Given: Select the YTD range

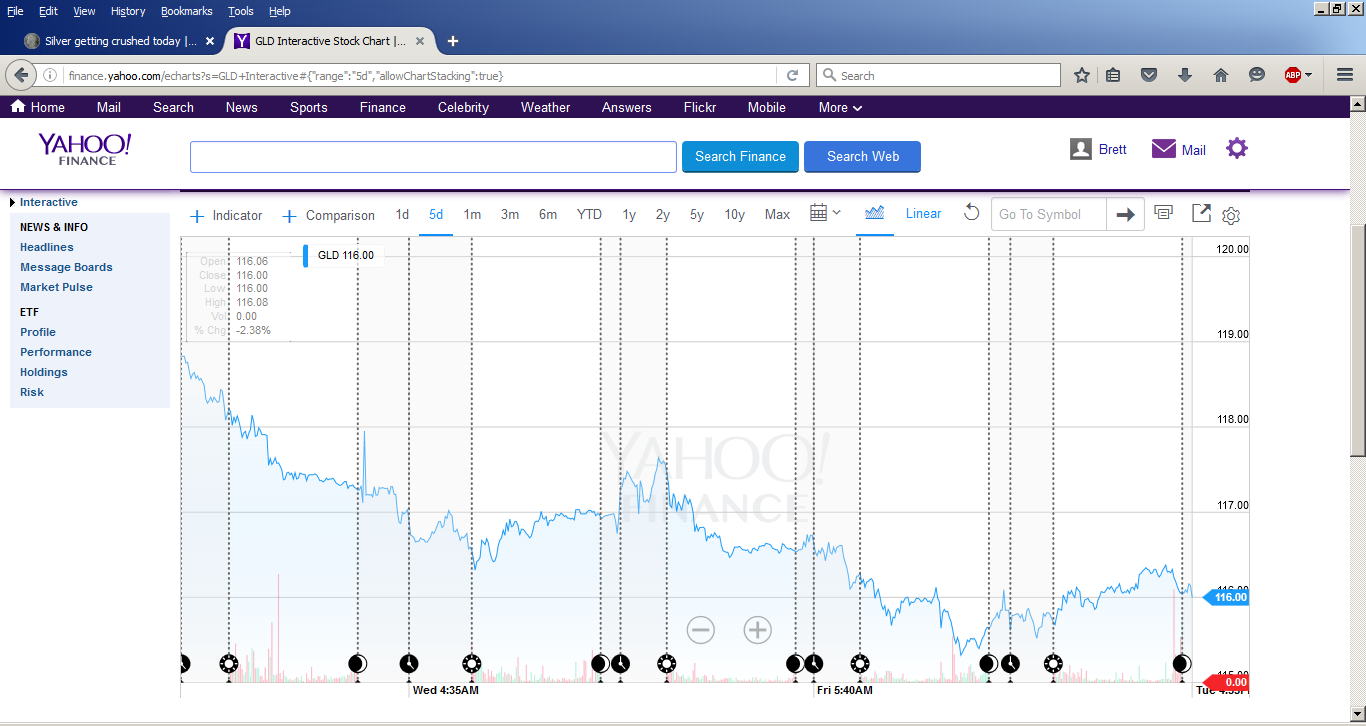Looking at the screenshot, I should [x=589, y=215].
